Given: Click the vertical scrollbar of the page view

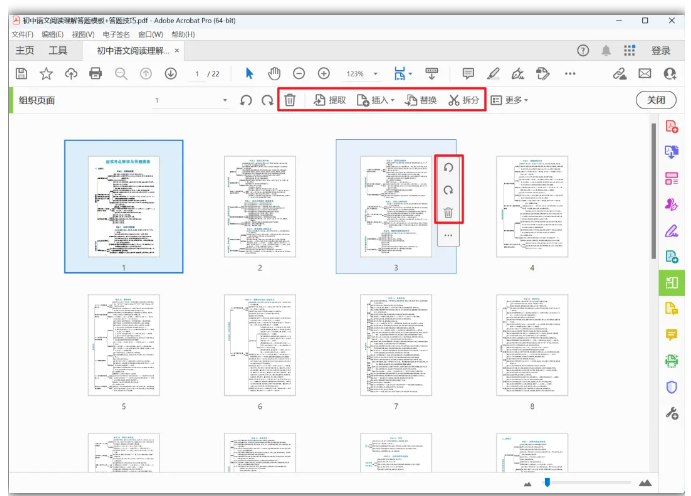Looking at the screenshot, I should click(x=654, y=191).
